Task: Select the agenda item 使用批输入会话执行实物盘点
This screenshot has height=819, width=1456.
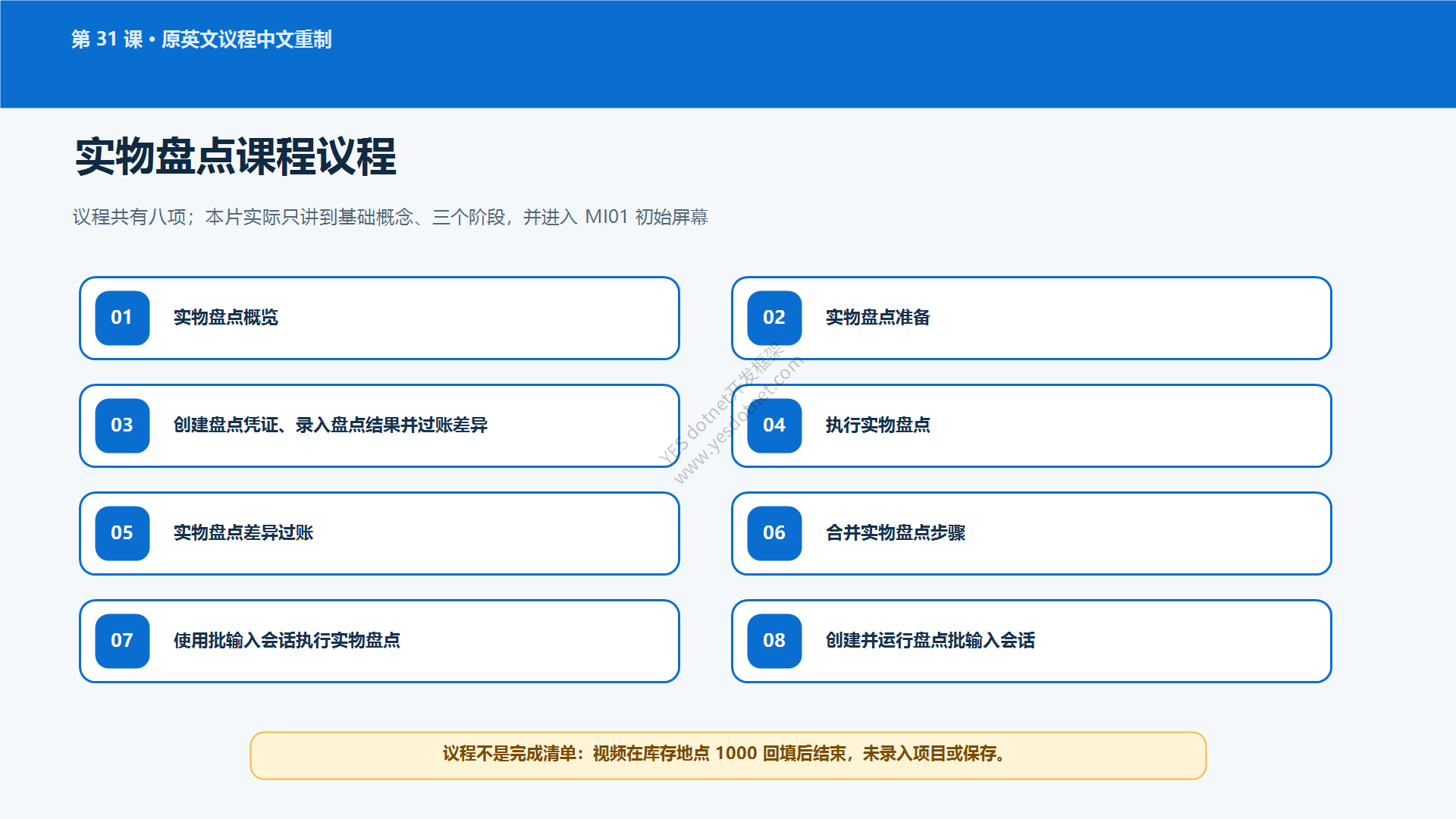Action: tap(379, 641)
